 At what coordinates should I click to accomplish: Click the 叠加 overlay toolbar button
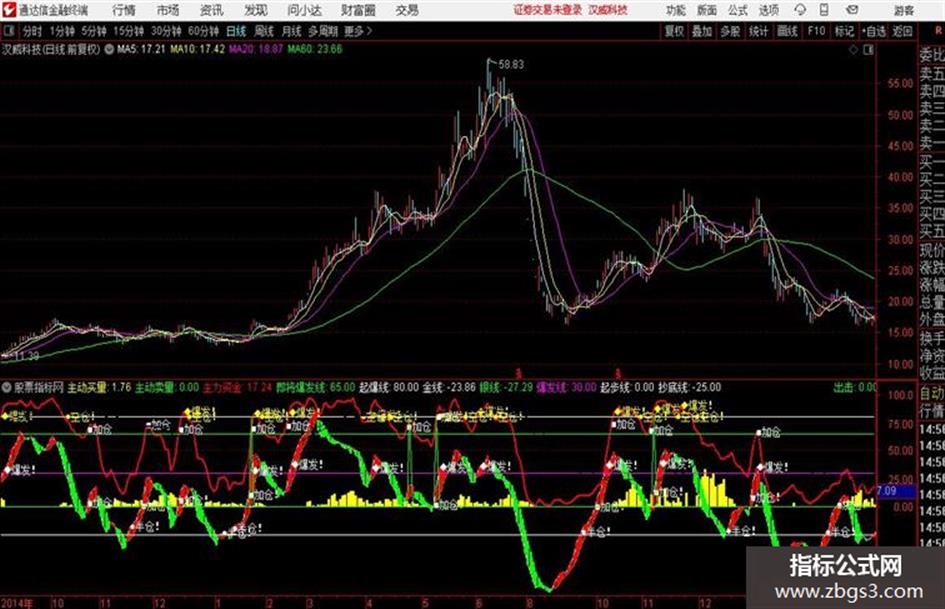(702, 31)
